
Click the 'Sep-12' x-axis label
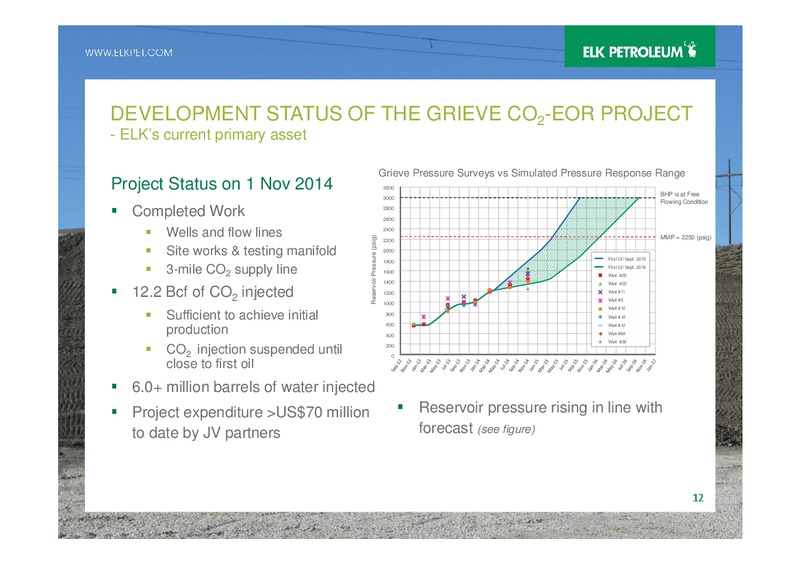click(396, 366)
